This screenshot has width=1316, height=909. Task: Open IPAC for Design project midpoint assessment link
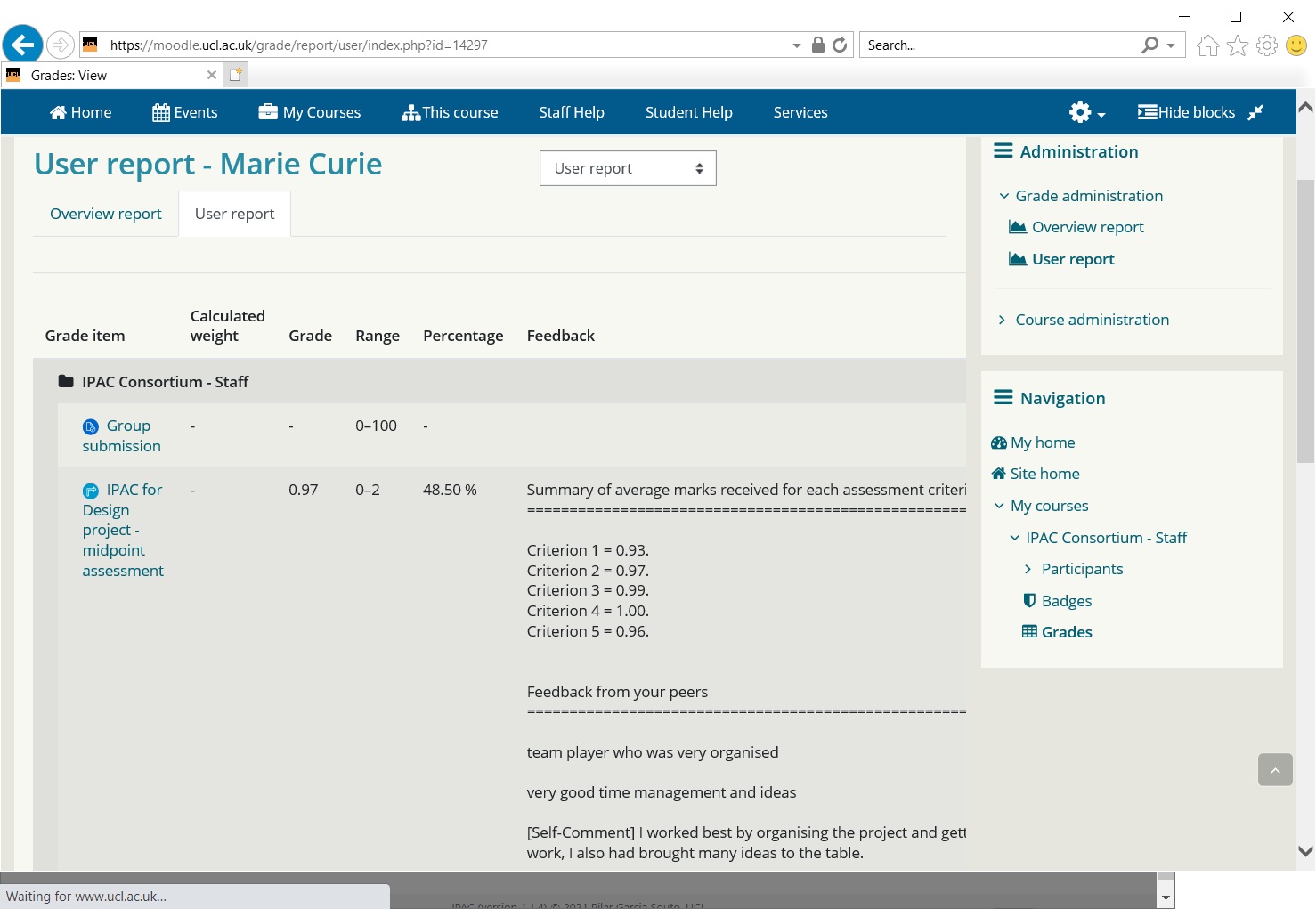(x=123, y=531)
